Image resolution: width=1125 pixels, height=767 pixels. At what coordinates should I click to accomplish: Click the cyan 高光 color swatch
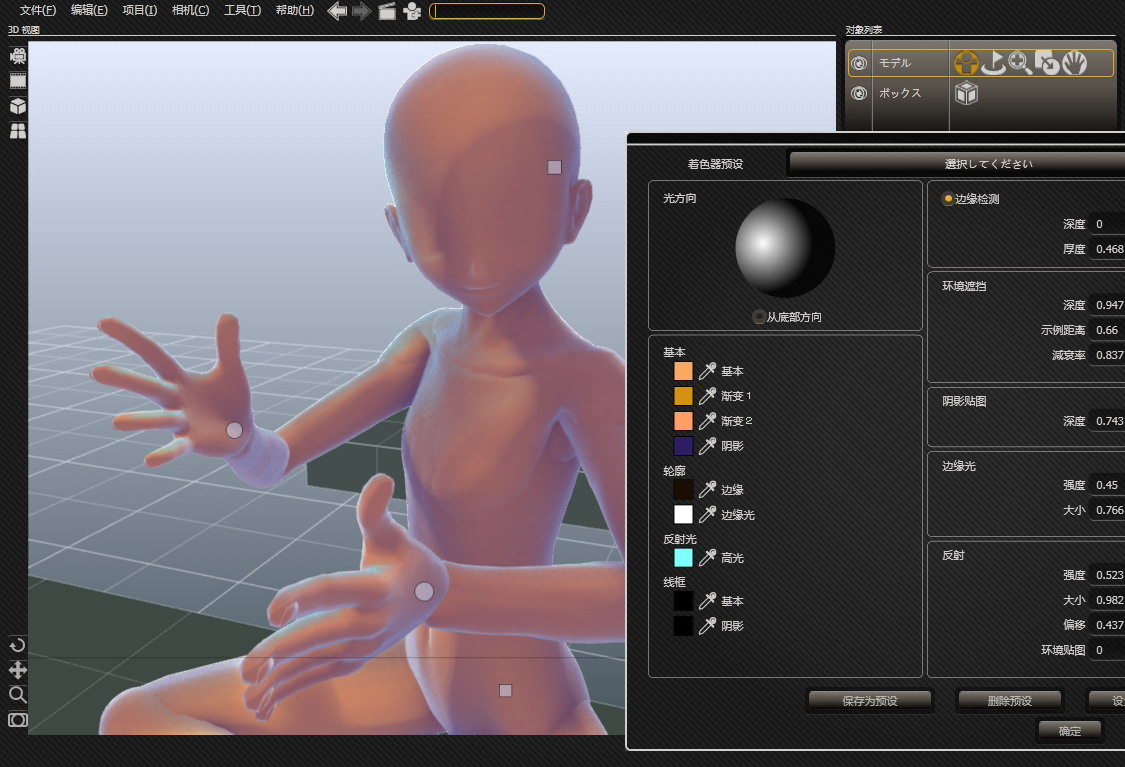click(x=683, y=558)
